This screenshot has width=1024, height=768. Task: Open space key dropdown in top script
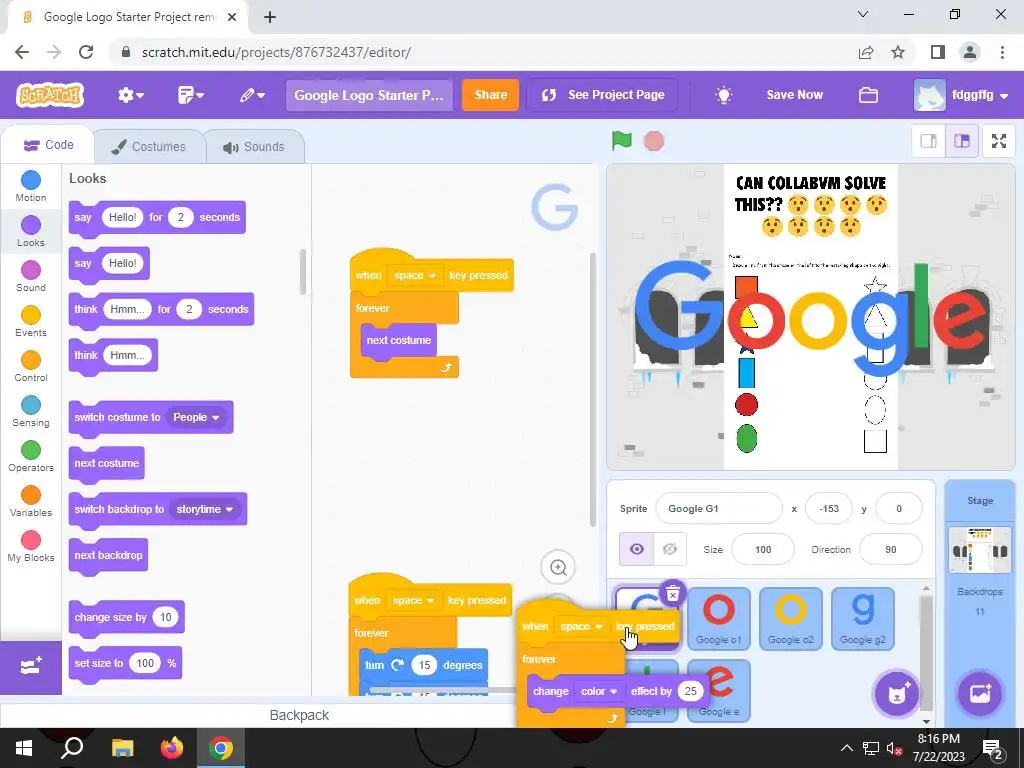pyautogui.click(x=415, y=276)
